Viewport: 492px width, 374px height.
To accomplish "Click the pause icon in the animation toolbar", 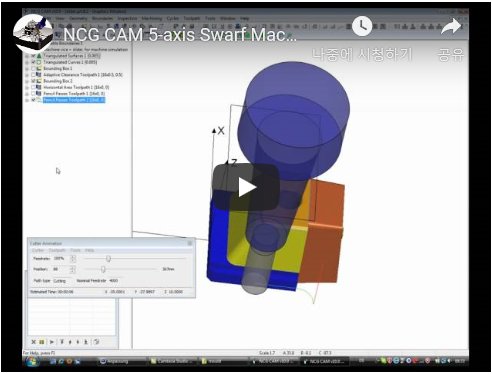I will point(42,342).
